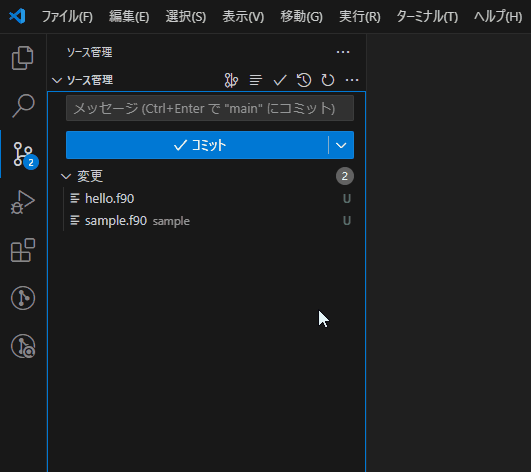The height and width of the screenshot is (472, 531).
Task: Focus the commit message input field
Action: pyautogui.click(x=210, y=108)
